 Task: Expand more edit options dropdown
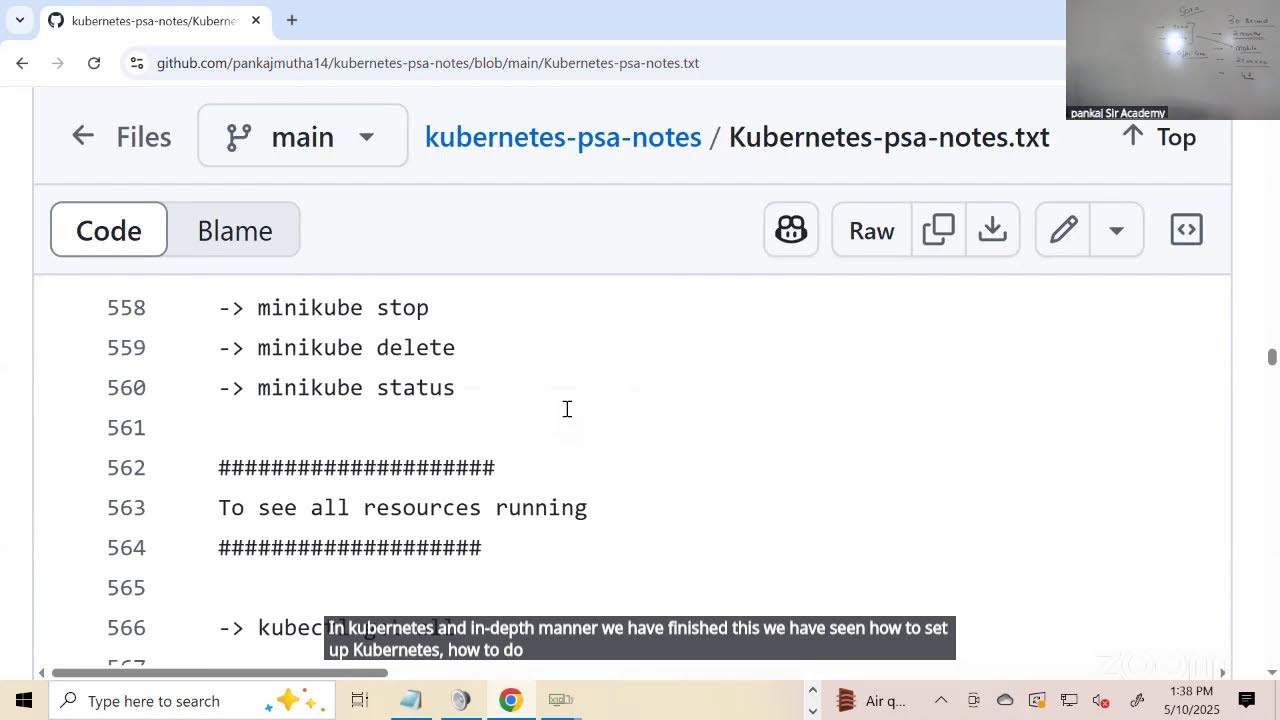pos(1116,230)
